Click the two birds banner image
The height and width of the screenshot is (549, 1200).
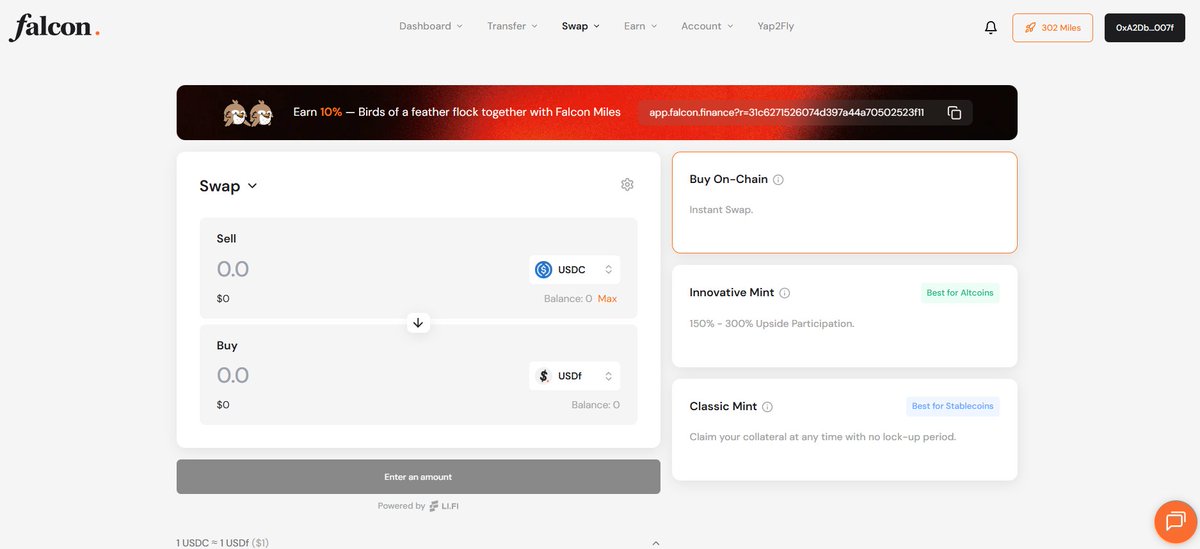point(248,113)
